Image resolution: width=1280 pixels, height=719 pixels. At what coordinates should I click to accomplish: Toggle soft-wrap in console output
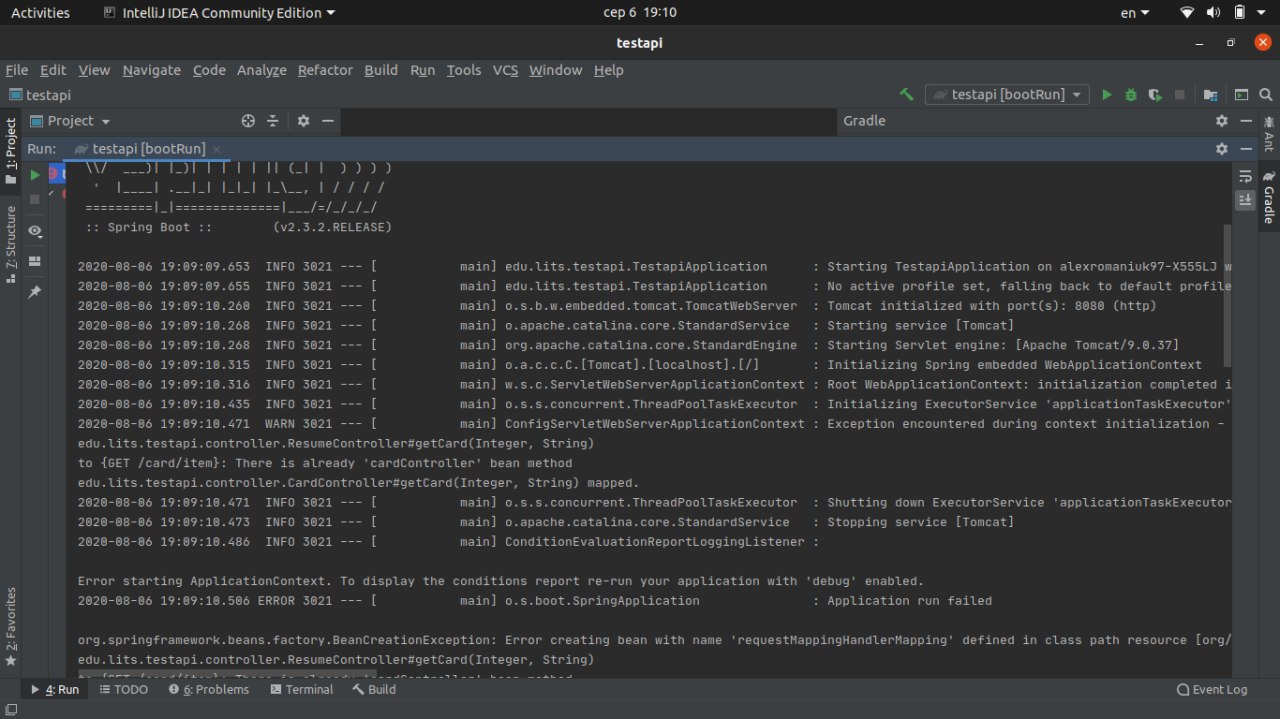1245,176
